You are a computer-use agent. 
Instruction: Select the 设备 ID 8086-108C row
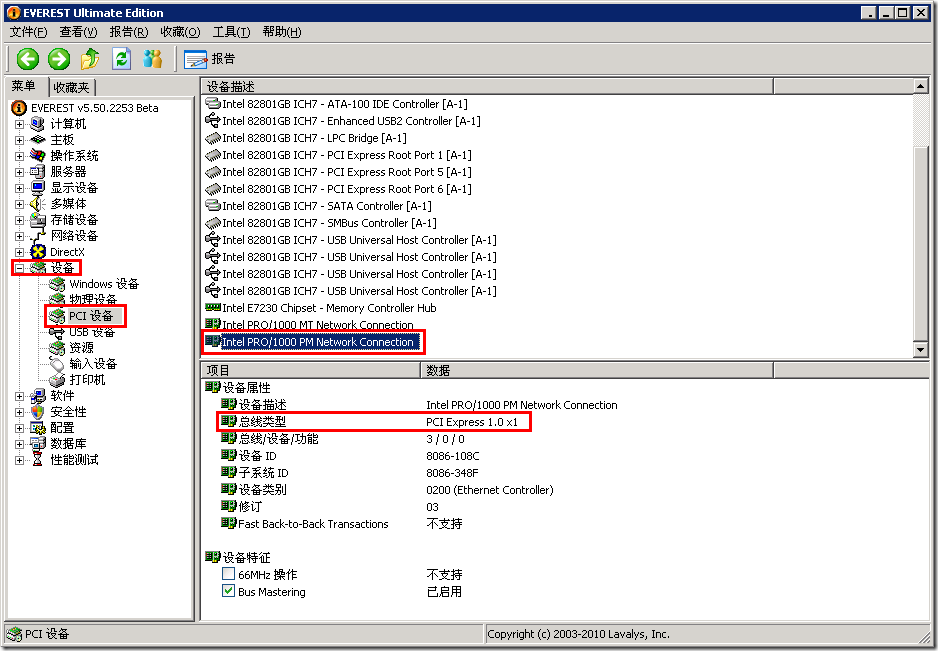click(350, 456)
